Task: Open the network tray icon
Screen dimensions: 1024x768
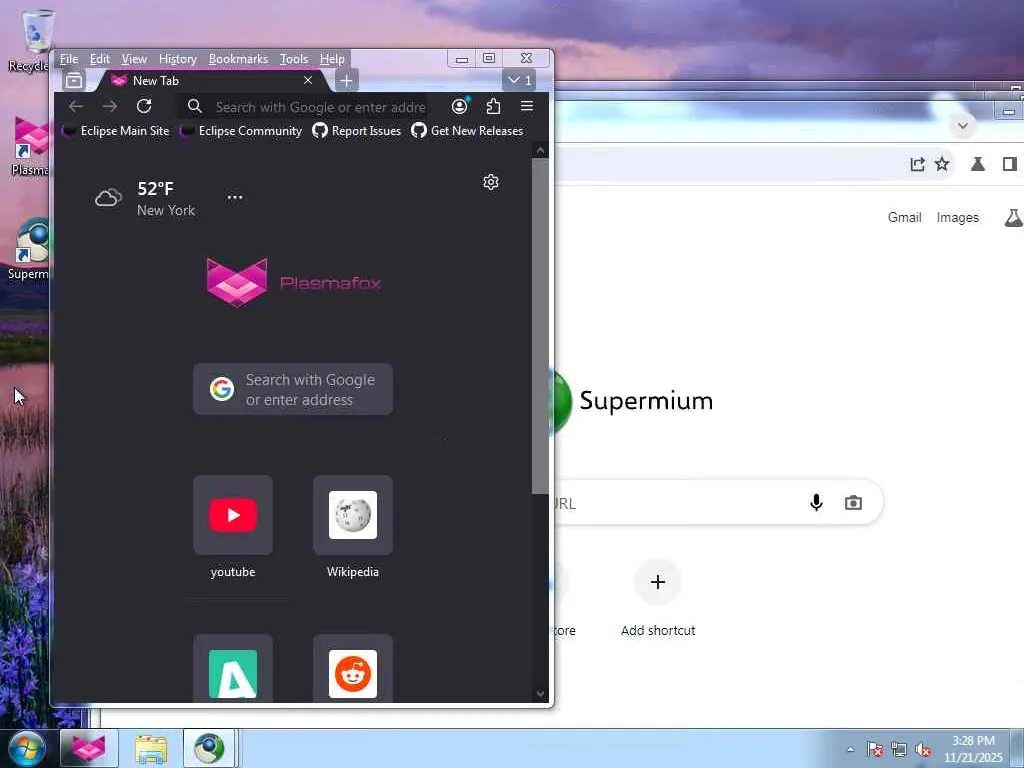Action: (x=899, y=749)
